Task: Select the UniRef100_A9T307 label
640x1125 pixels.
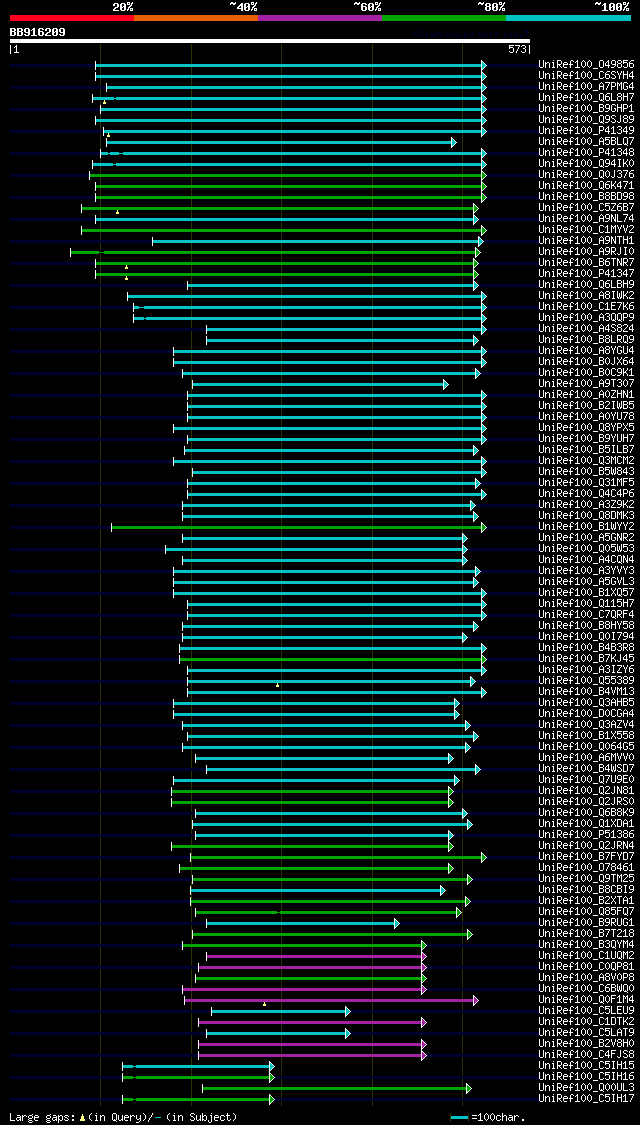Action: (x=586, y=385)
